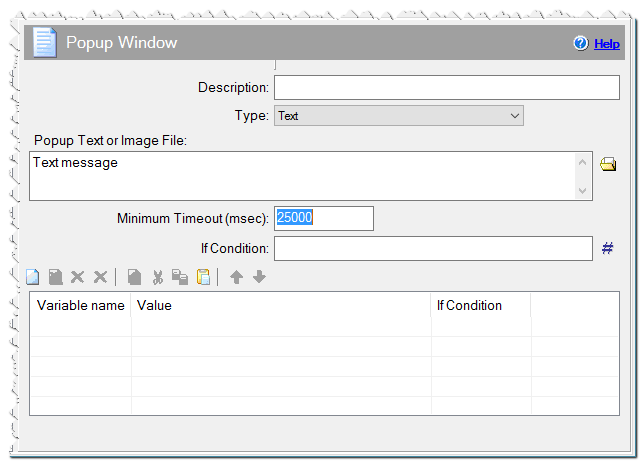Viewport: 640px width, 461px height.
Task: Click the blue question mark help icon
Action: [x=580, y=43]
